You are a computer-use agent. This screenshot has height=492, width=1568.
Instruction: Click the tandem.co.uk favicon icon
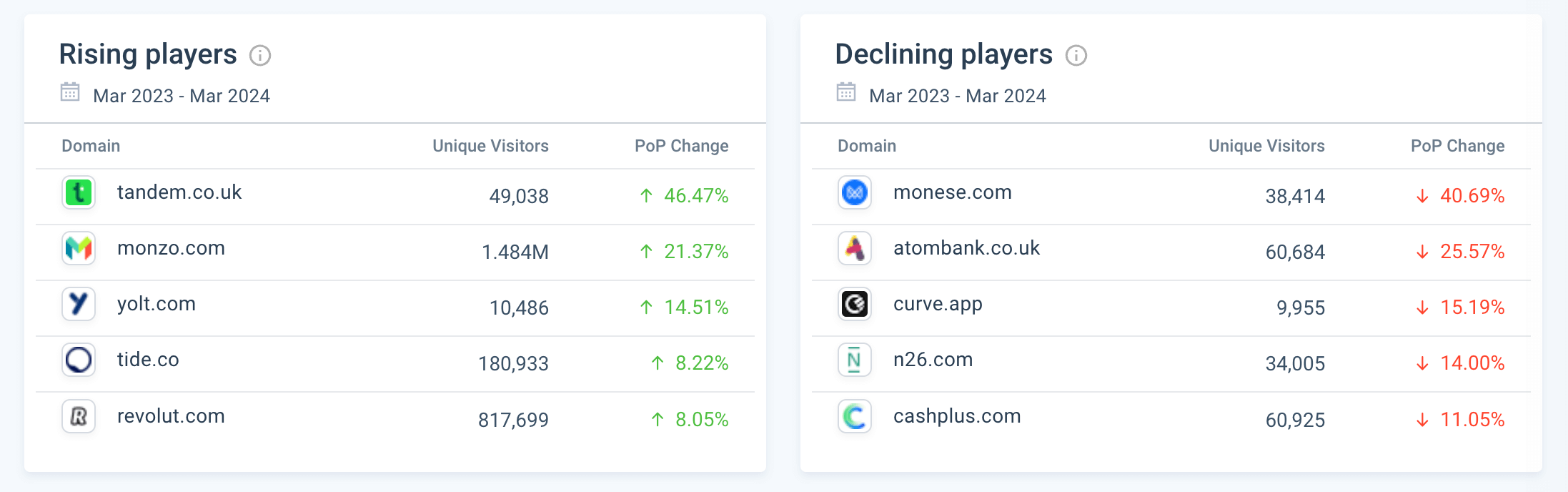coord(79,192)
